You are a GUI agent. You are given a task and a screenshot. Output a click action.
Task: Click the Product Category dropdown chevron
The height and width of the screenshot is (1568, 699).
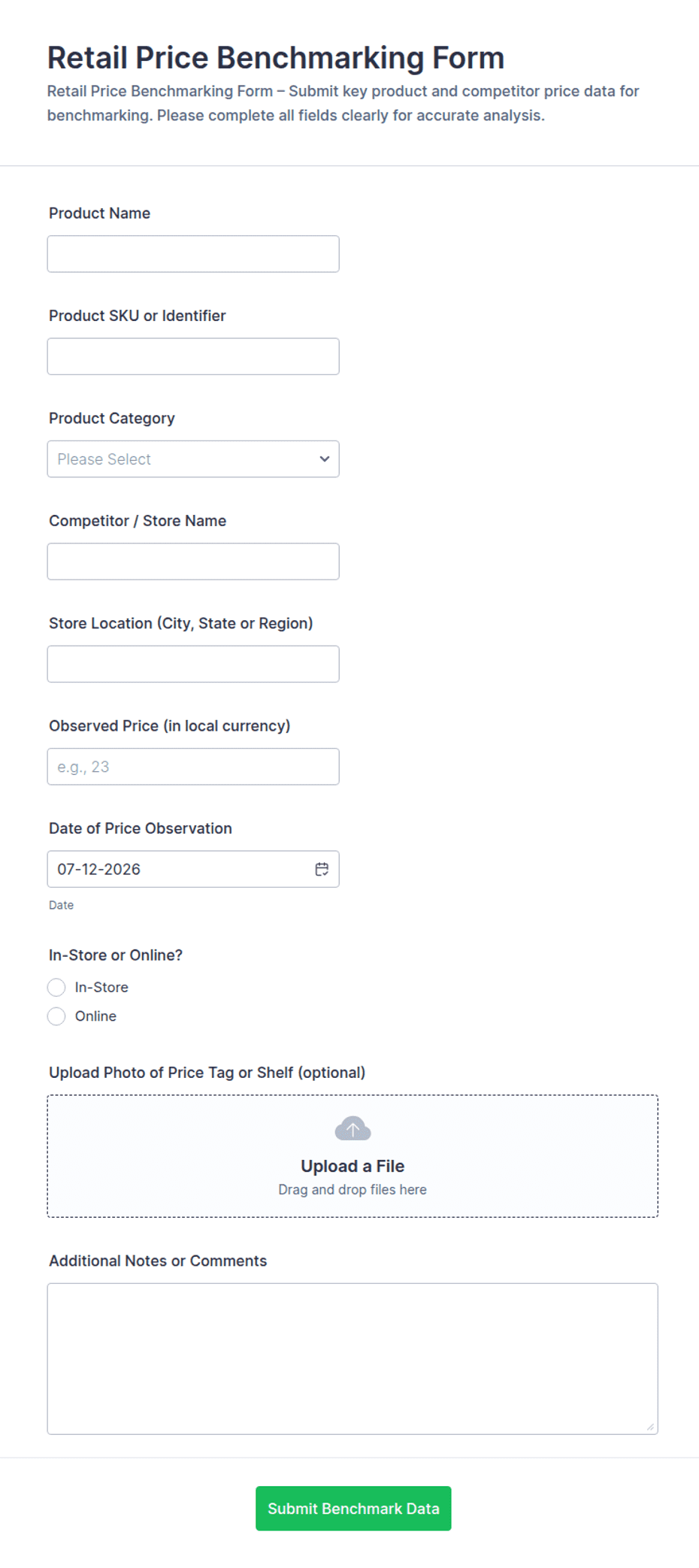pyautogui.click(x=325, y=459)
